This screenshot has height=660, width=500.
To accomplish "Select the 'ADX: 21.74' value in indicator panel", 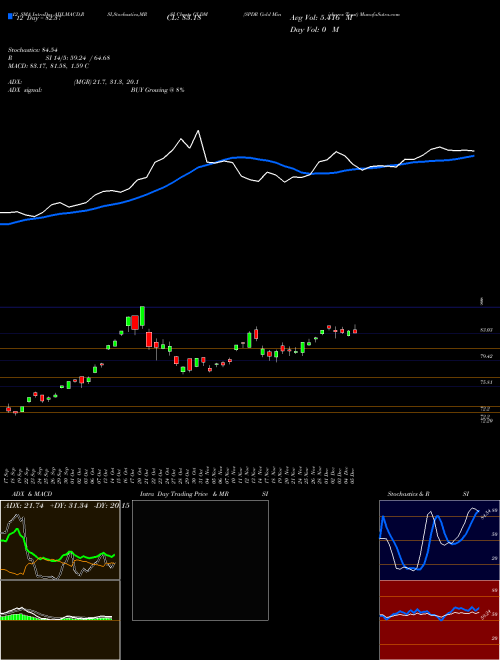I will 24,506.
